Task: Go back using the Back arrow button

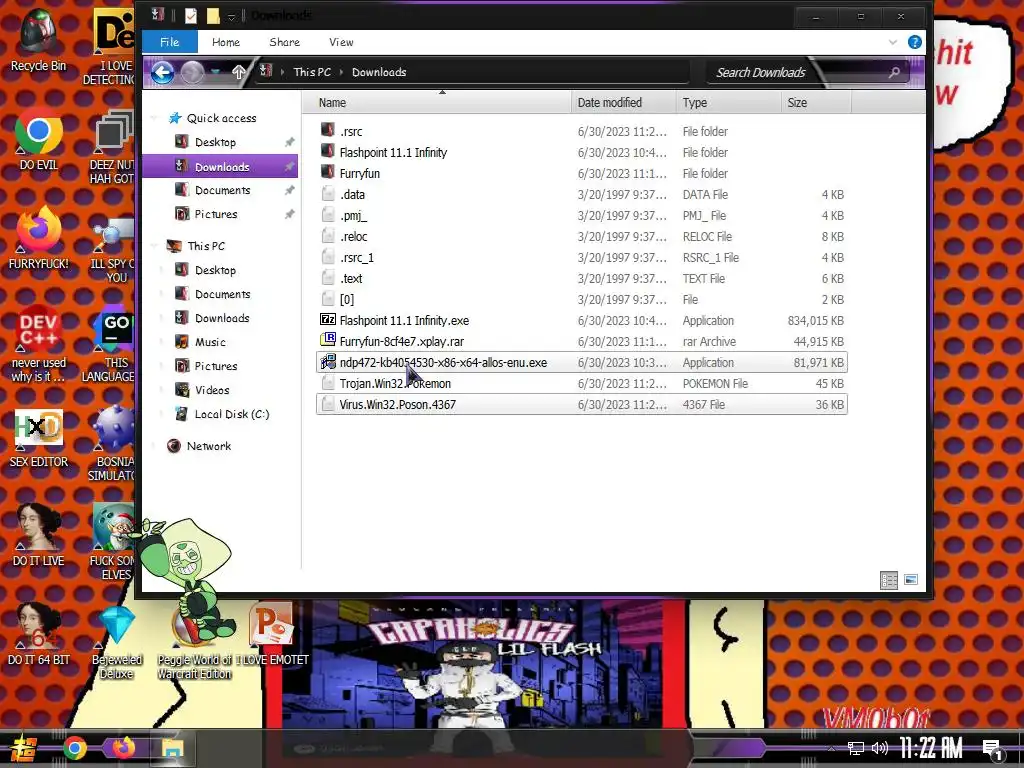Action: coord(162,72)
